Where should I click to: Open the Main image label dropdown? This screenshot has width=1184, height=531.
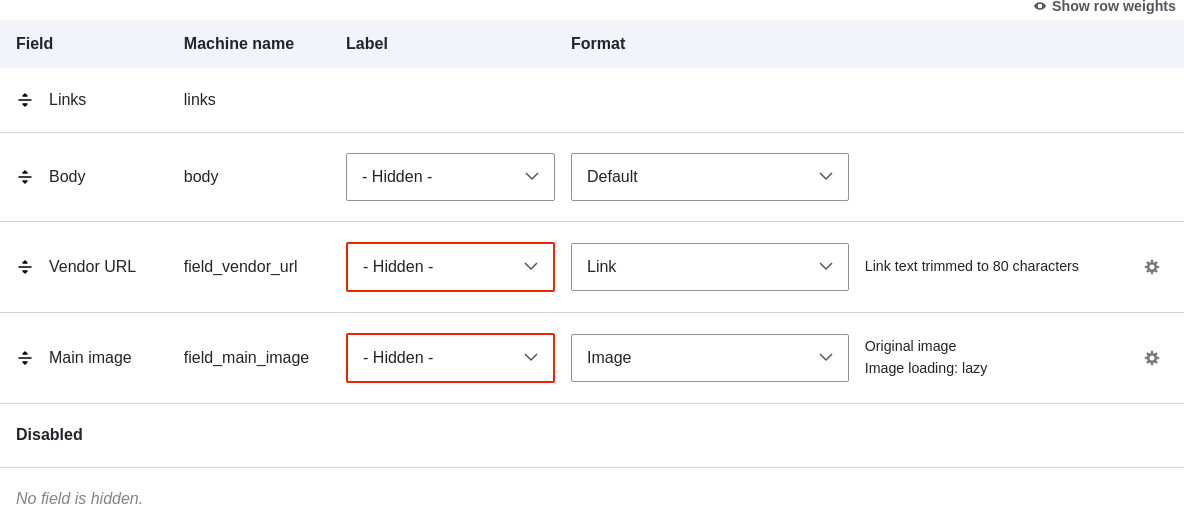click(x=450, y=358)
